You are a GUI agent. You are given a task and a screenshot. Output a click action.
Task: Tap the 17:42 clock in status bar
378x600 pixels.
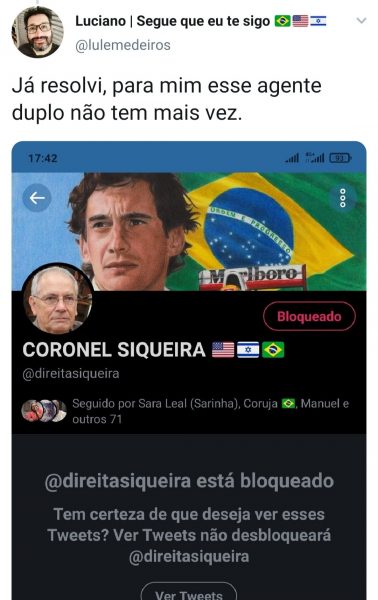coord(43,158)
